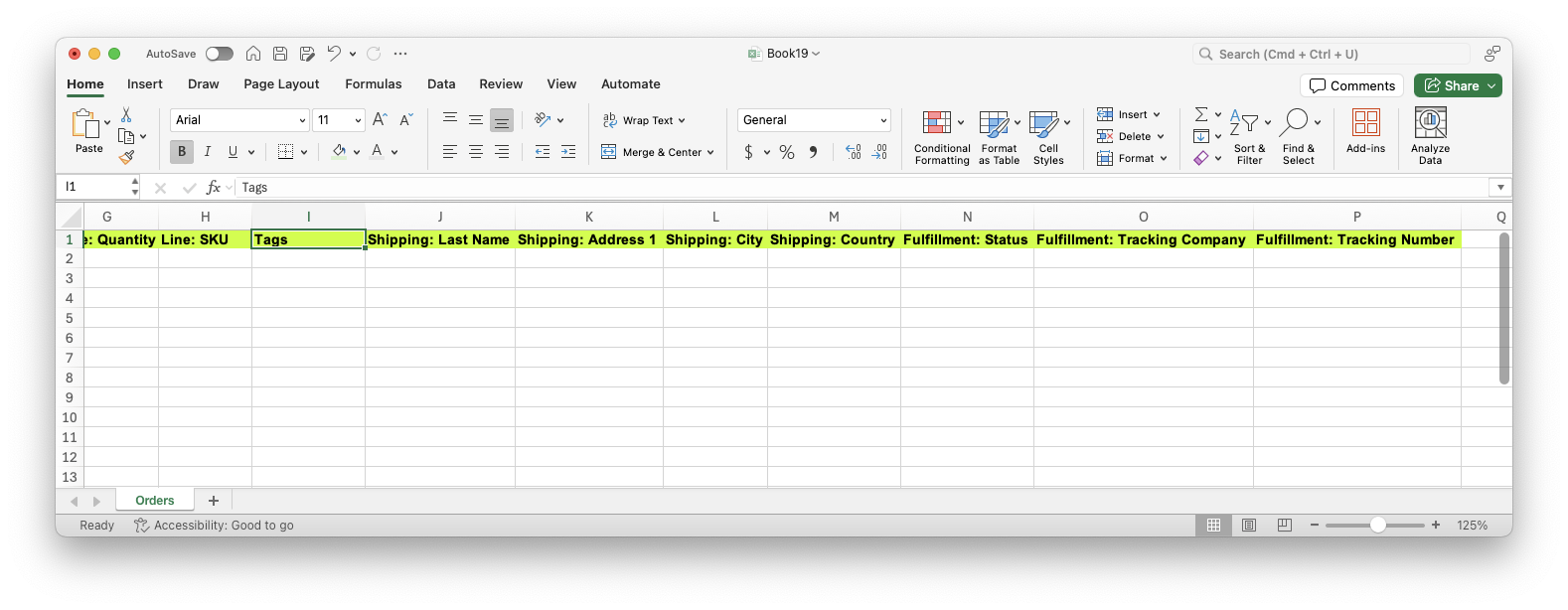The image size is (1568, 610).
Task: Click the Format Painter brush icon
Action: point(126,157)
